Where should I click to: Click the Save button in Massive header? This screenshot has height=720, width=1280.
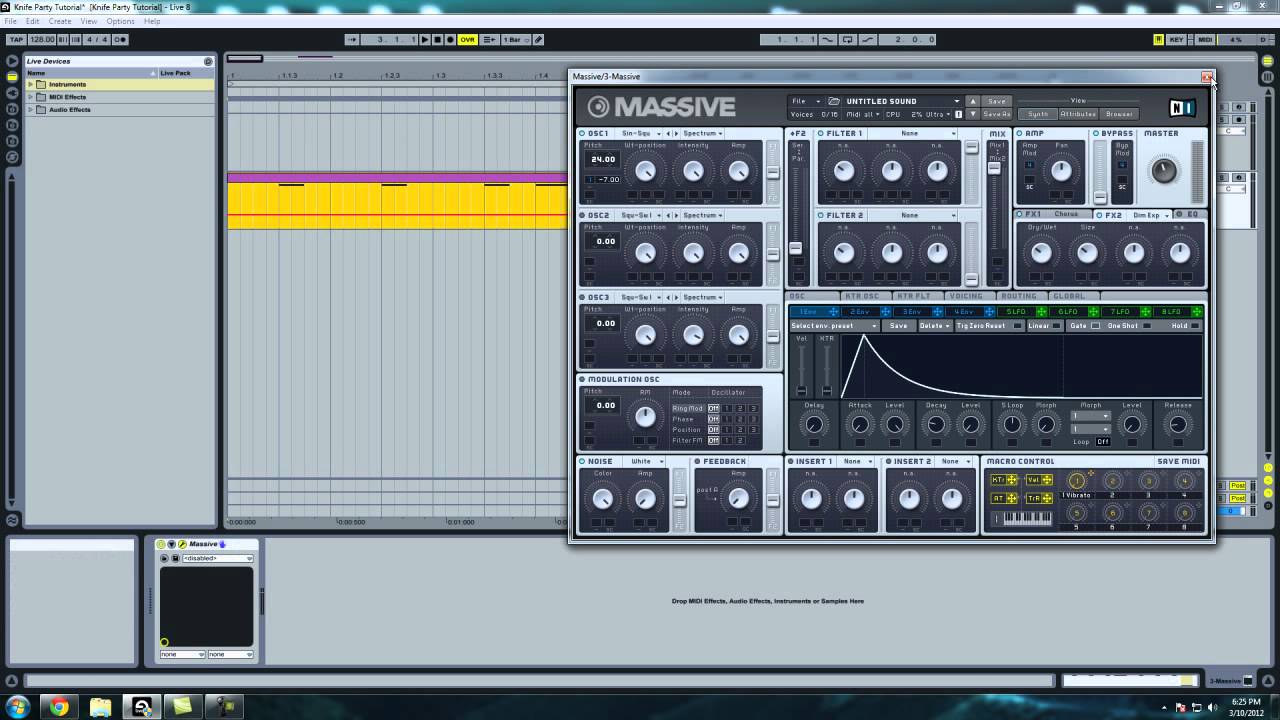tap(997, 101)
